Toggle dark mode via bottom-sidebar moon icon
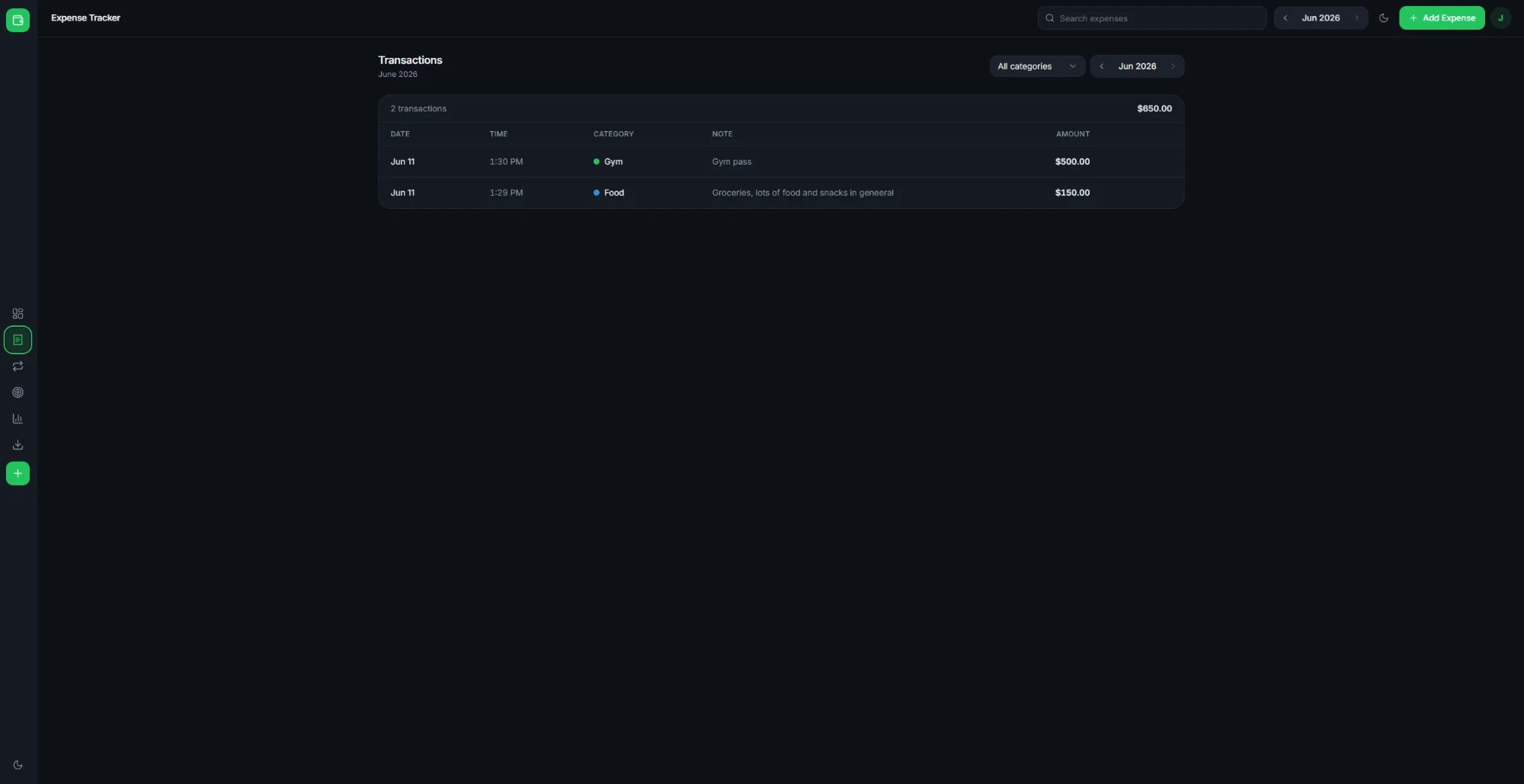 [x=18, y=765]
